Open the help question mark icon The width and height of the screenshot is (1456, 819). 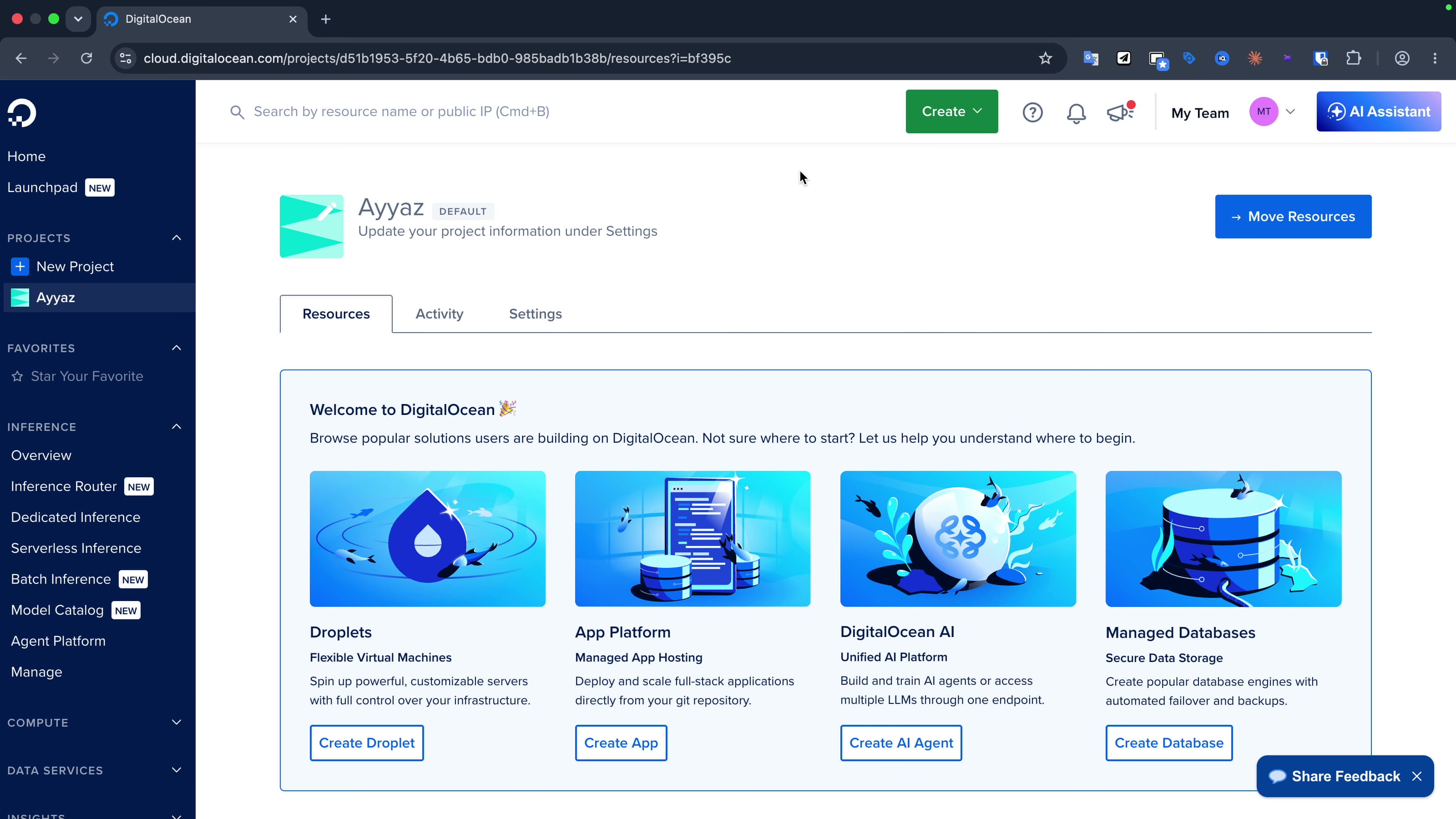[1032, 112]
